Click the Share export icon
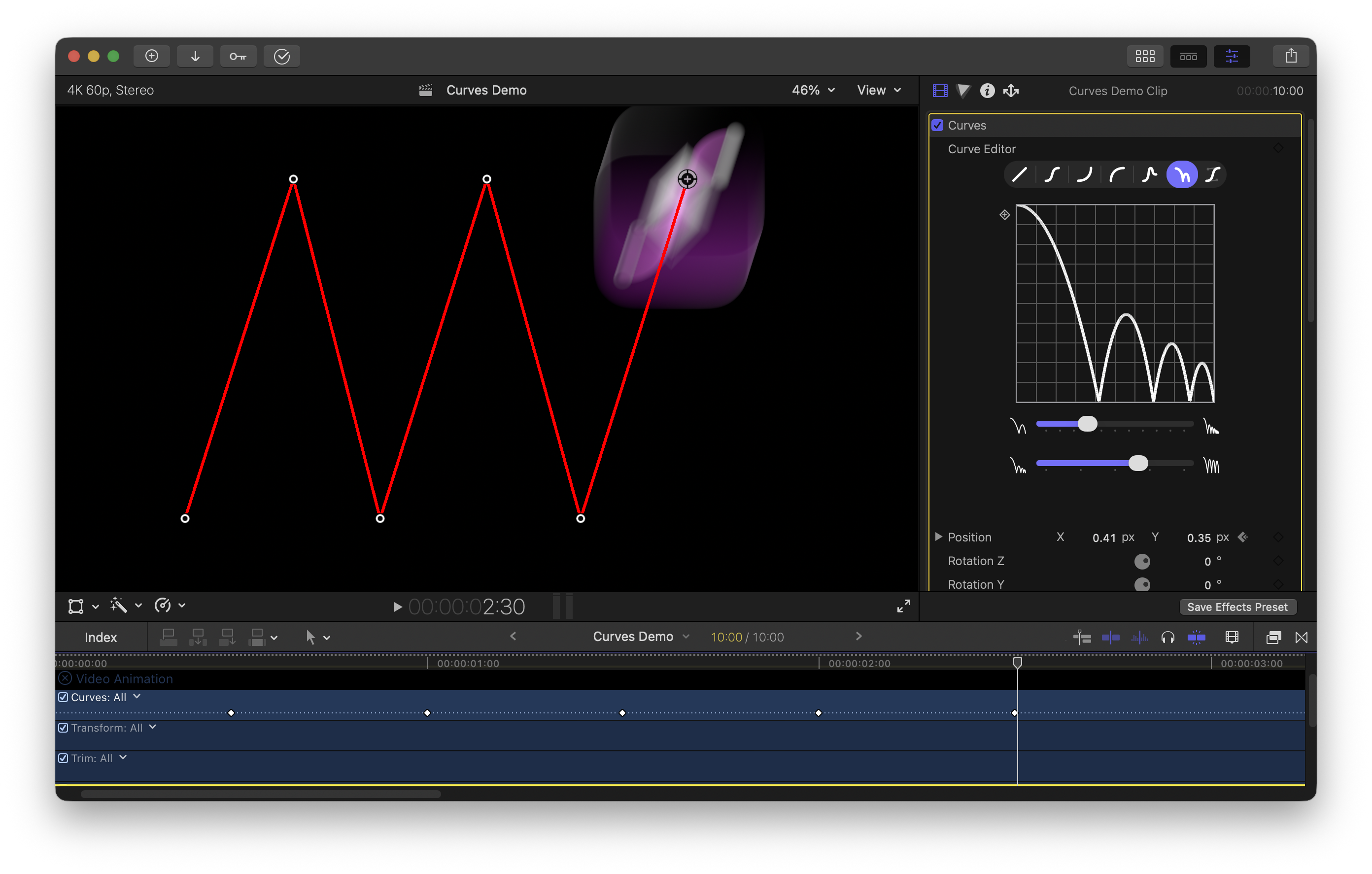This screenshot has height=874, width=1372. 1291,56
